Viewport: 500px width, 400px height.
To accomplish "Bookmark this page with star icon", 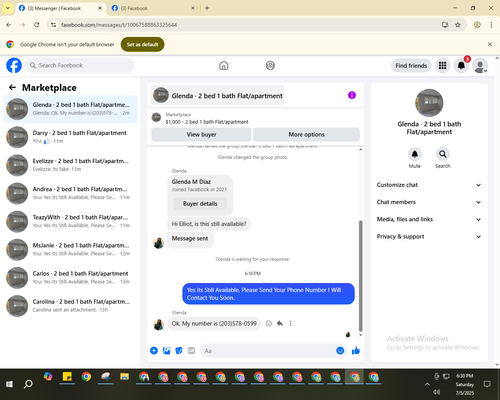I will [x=458, y=25].
